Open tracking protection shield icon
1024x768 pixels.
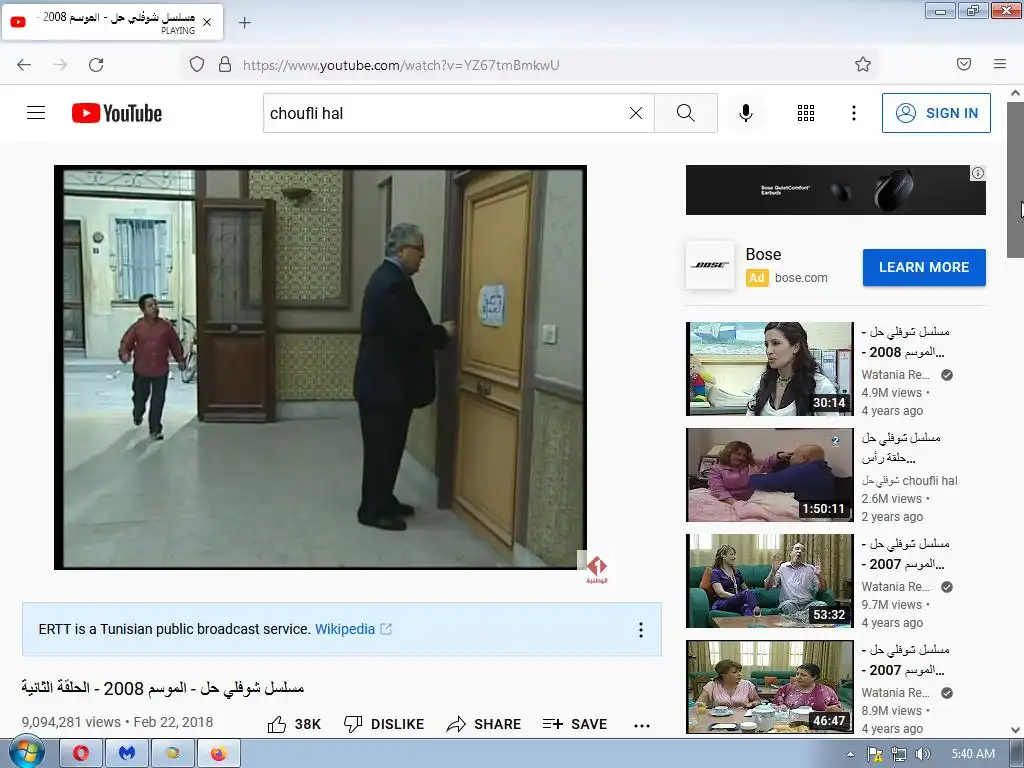(x=197, y=64)
